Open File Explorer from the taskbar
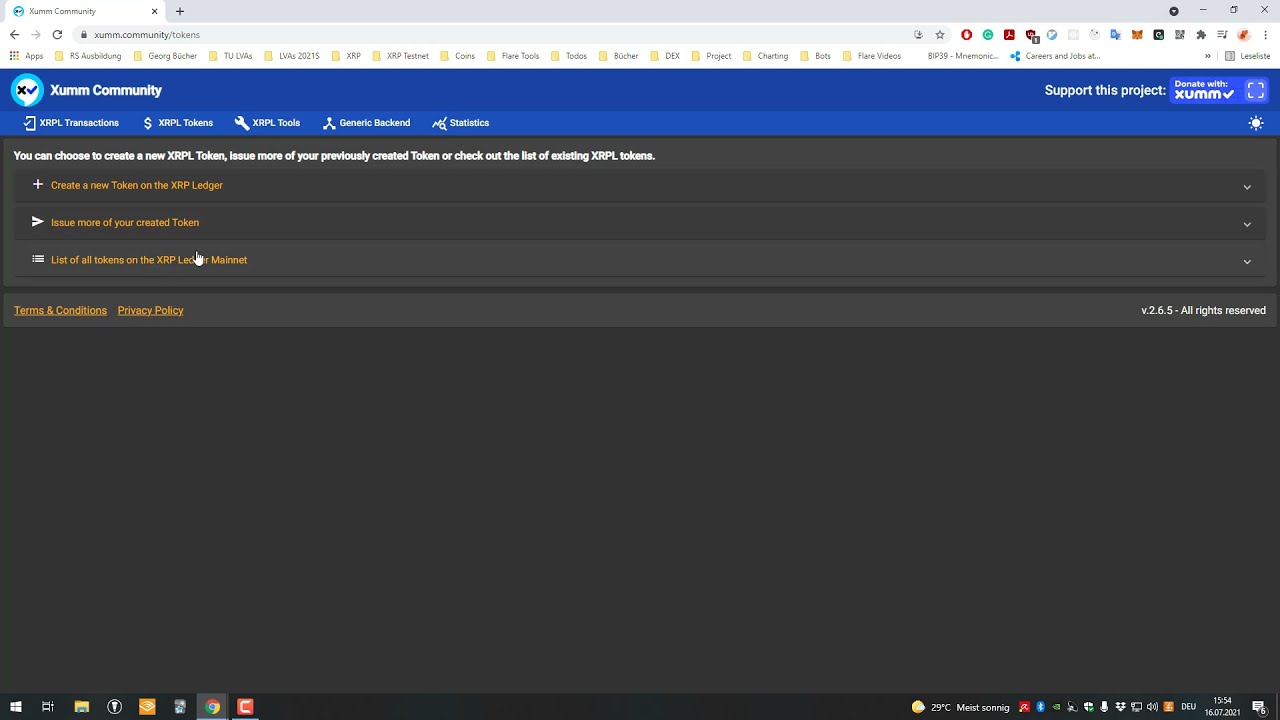The width and height of the screenshot is (1280, 720). click(x=82, y=707)
